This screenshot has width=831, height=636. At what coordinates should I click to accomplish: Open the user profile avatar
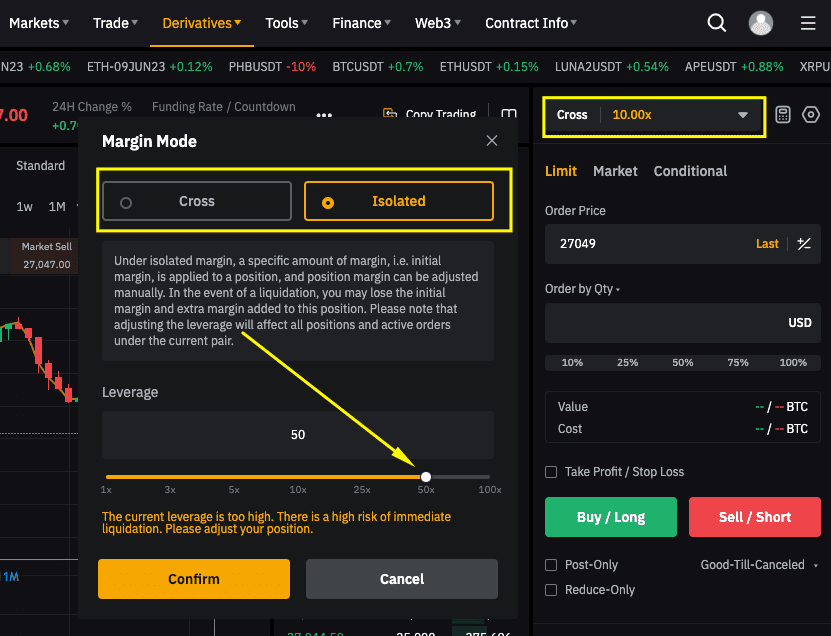[761, 23]
